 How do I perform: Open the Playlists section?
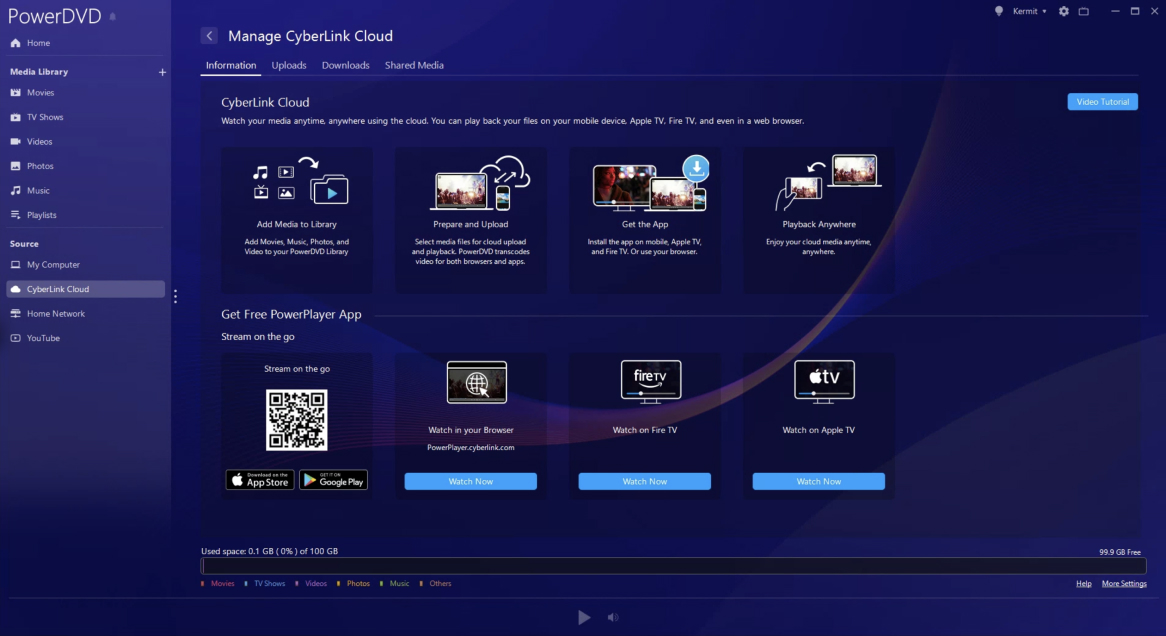point(44,214)
